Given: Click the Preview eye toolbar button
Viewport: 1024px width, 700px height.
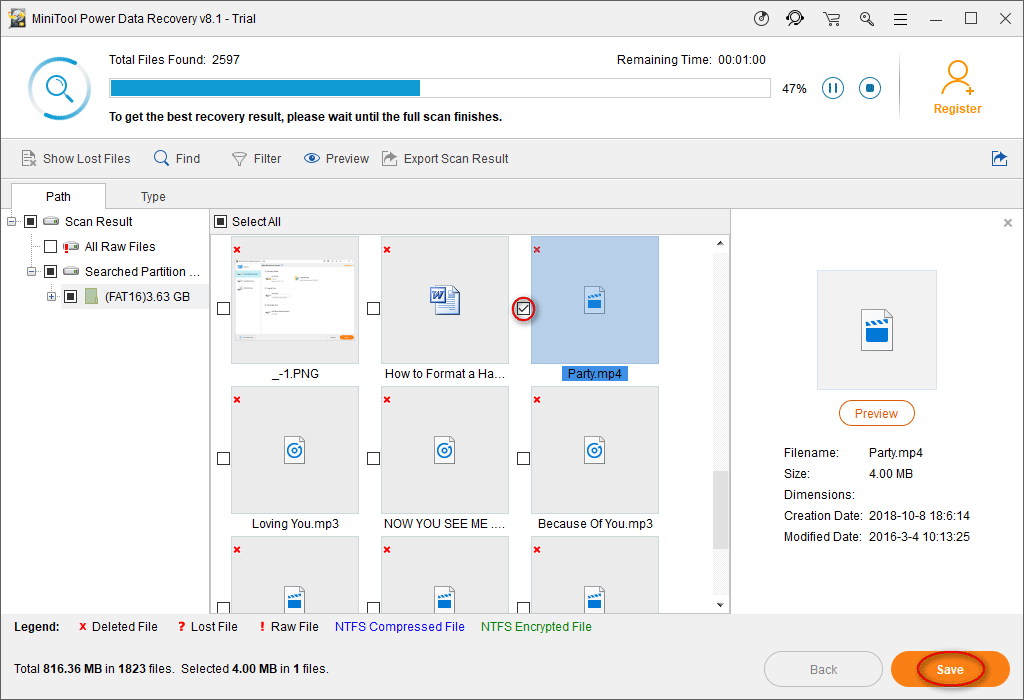Looking at the screenshot, I should (x=336, y=159).
